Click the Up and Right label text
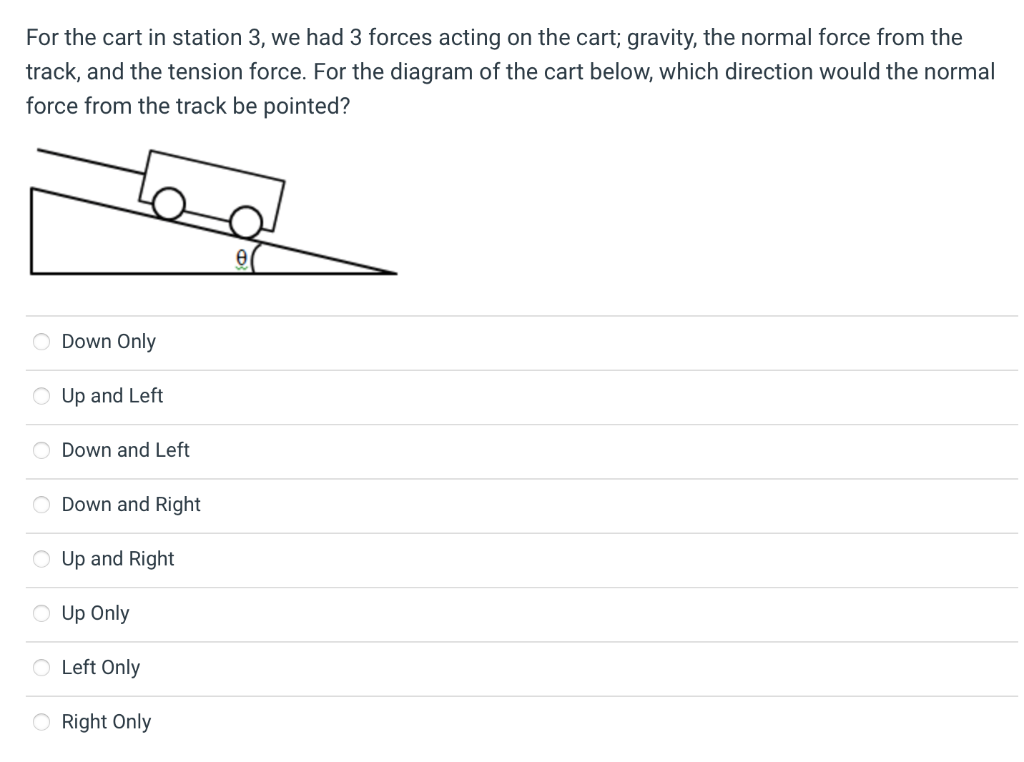This screenshot has height=762, width=1024. pos(117,559)
